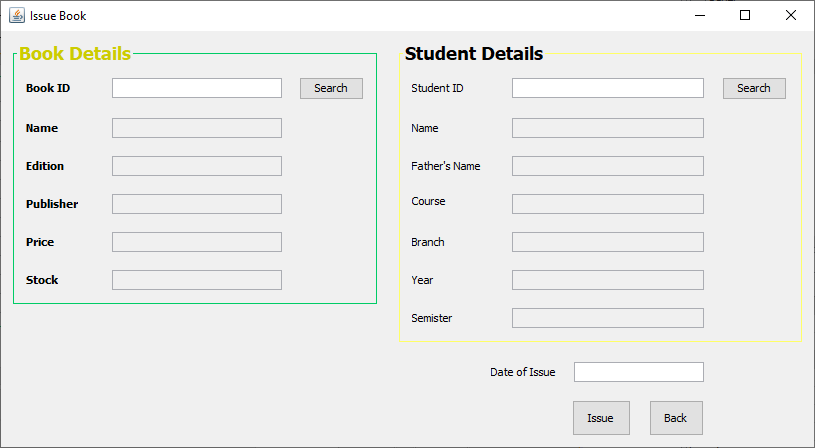Select the Date of Issue field
Viewport: 815px width, 448px height.
[x=638, y=372]
